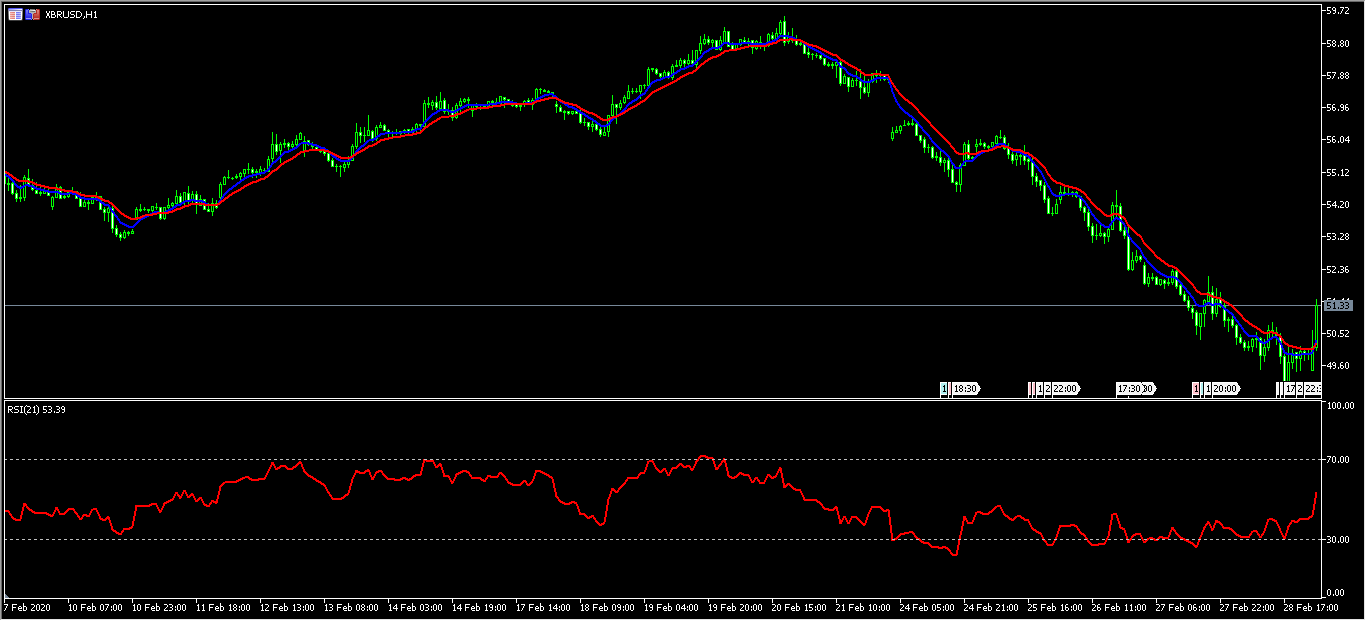Click the 70.00 RSI level label
1366x621 pixels.
(x=1339, y=460)
